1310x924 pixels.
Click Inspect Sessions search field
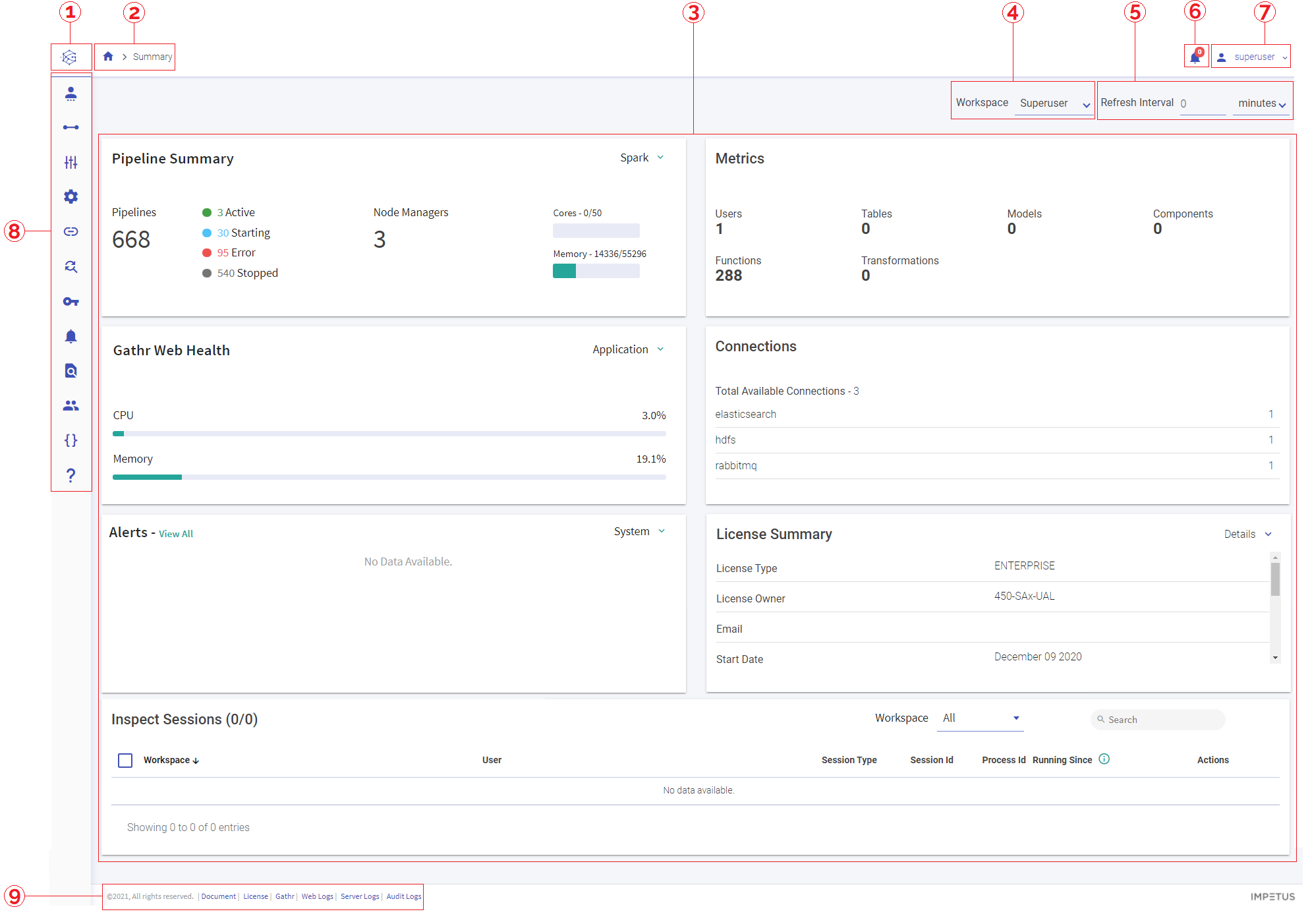click(1158, 720)
